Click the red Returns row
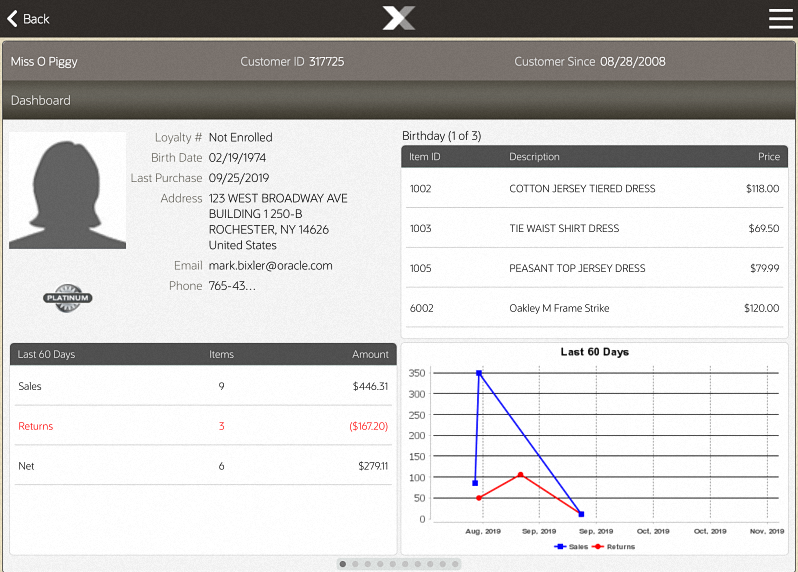This screenshot has height=572, width=798. click(x=203, y=426)
